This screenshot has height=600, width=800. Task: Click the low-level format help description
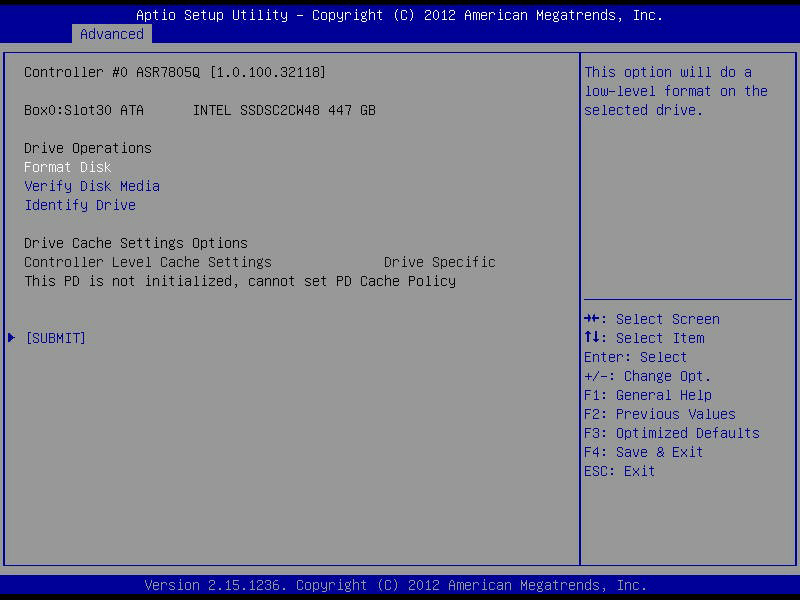676,91
